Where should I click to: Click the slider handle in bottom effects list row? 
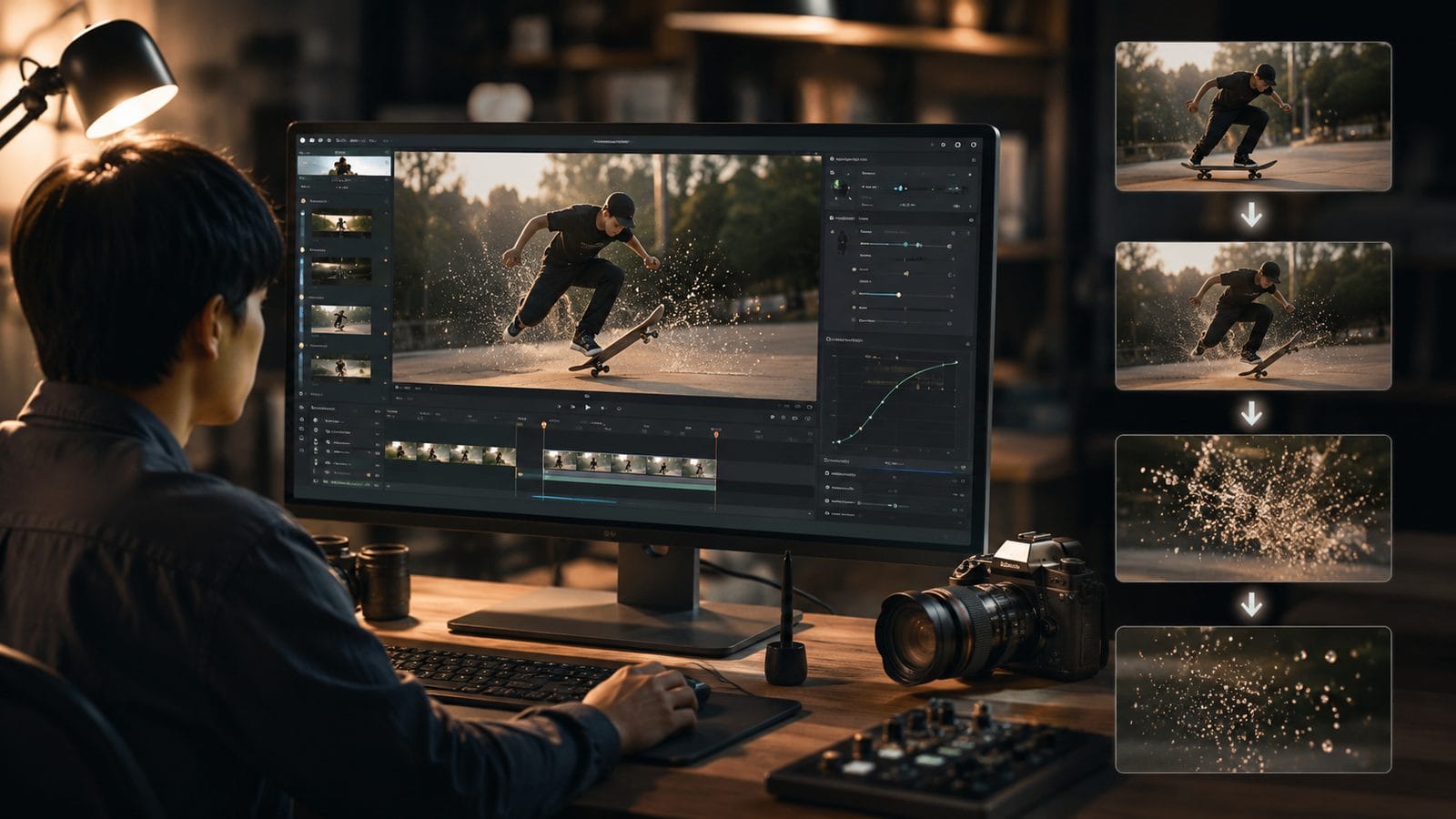coord(895,505)
